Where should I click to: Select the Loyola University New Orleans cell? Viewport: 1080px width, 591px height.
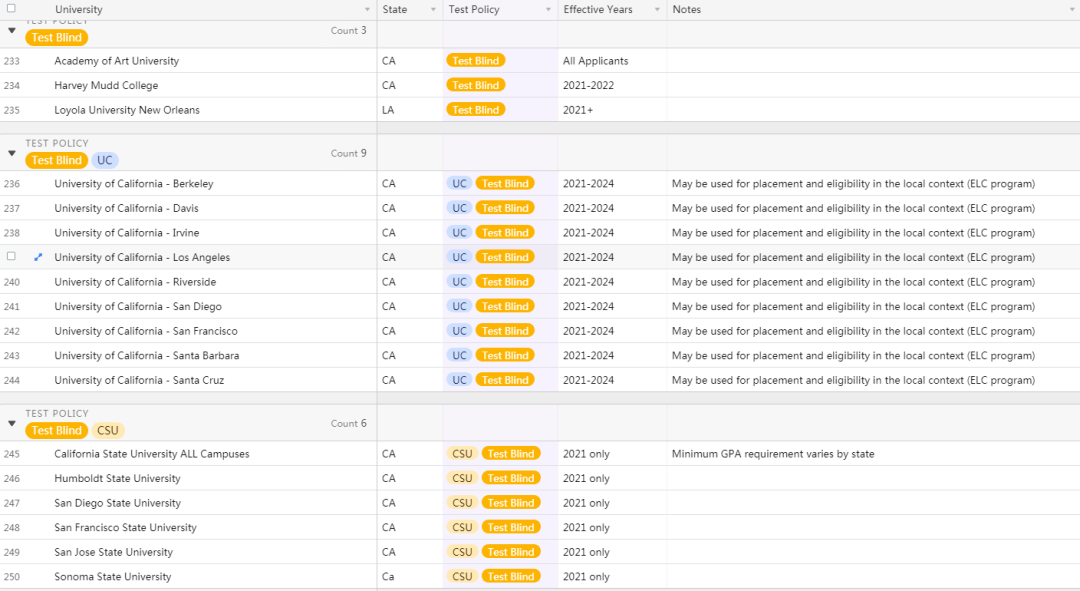click(214, 110)
